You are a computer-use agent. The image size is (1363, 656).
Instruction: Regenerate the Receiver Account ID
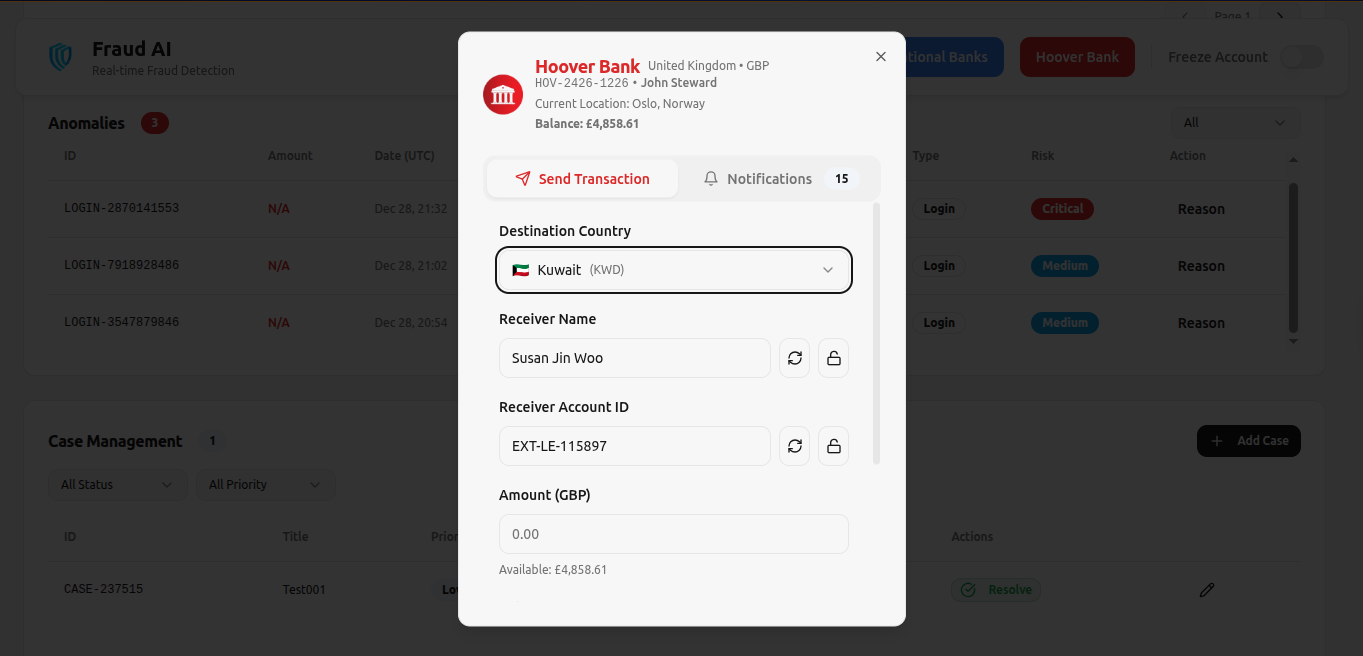795,446
